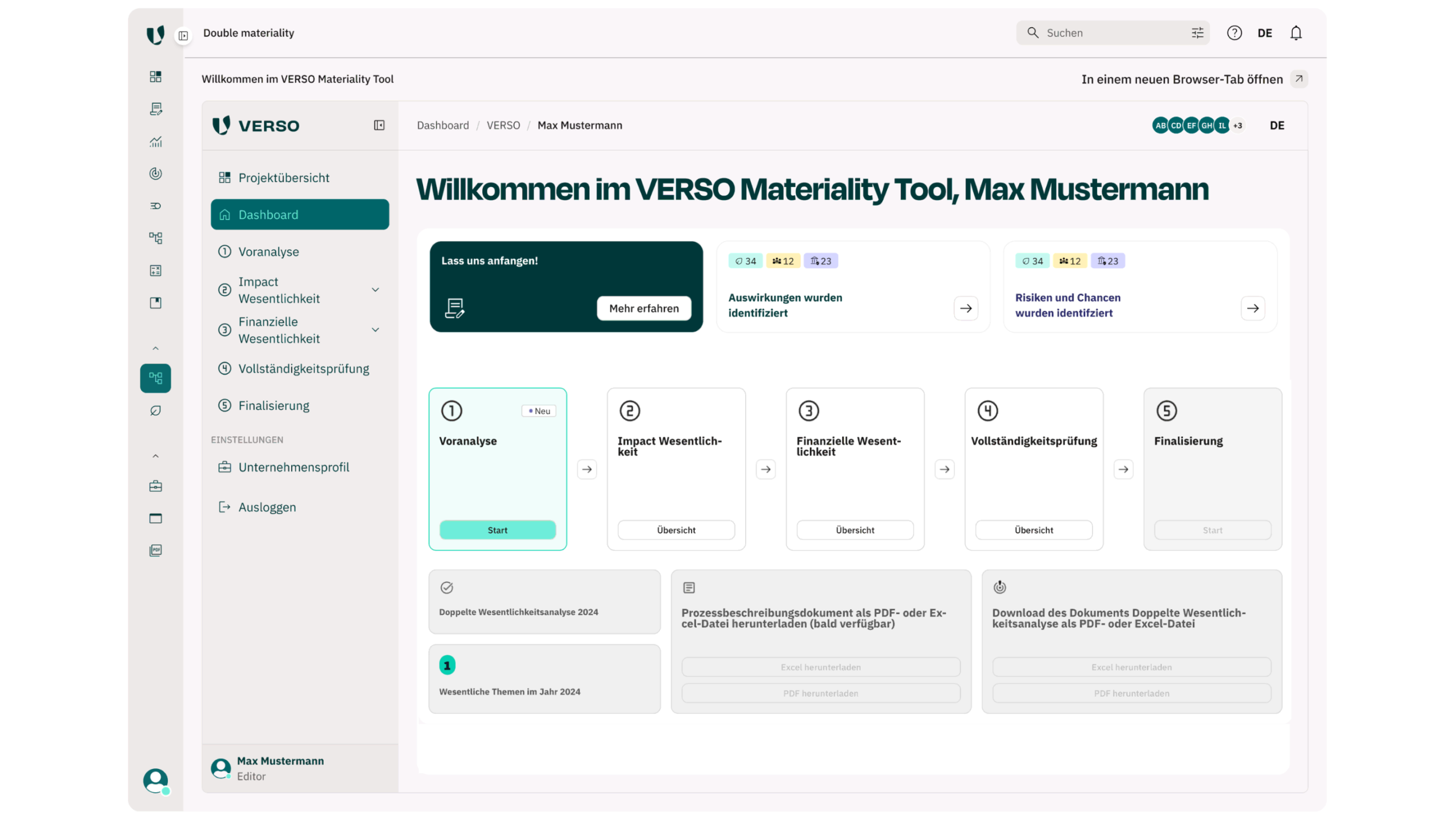Click Ausloggen to log out
Image resolution: width=1456 pixels, height=819 pixels.
pos(300,507)
